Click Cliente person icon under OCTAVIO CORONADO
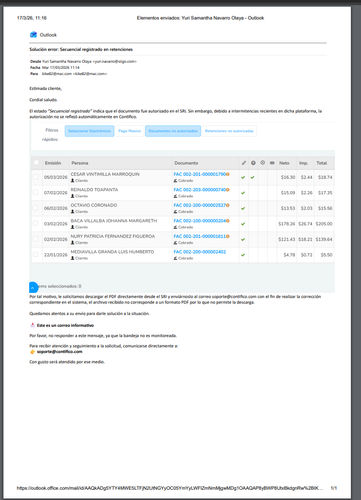Screen dimensions: 361x500 tap(72, 212)
